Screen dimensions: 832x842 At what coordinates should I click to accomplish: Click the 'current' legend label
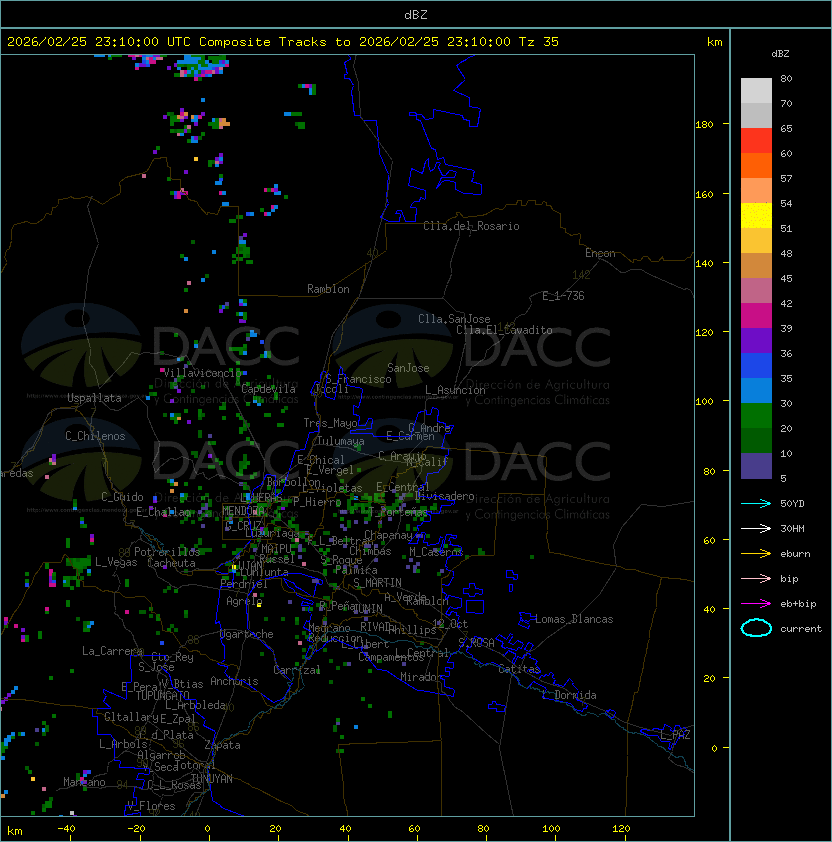[x=801, y=628]
